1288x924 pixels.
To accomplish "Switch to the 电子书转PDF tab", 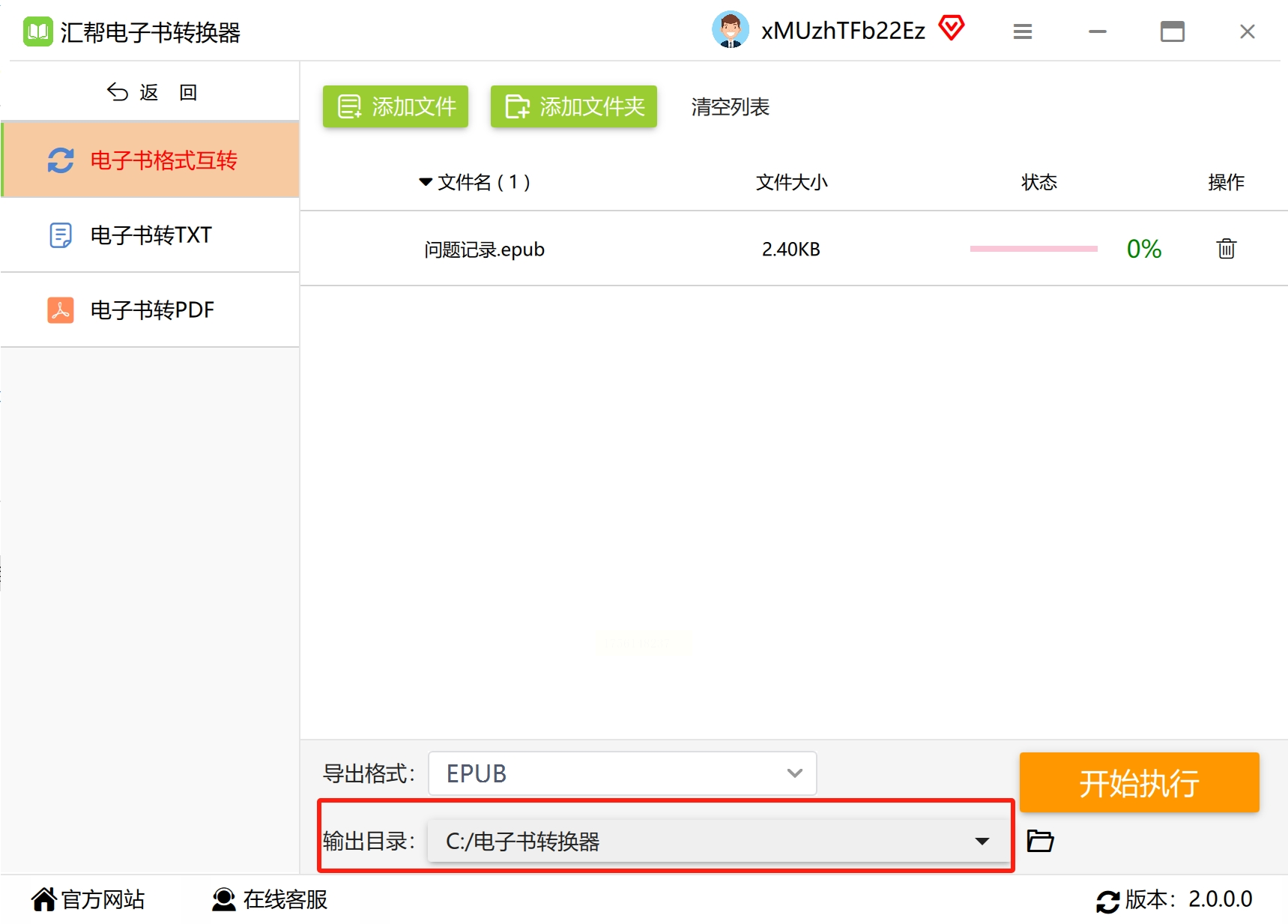I will tap(151, 309).
